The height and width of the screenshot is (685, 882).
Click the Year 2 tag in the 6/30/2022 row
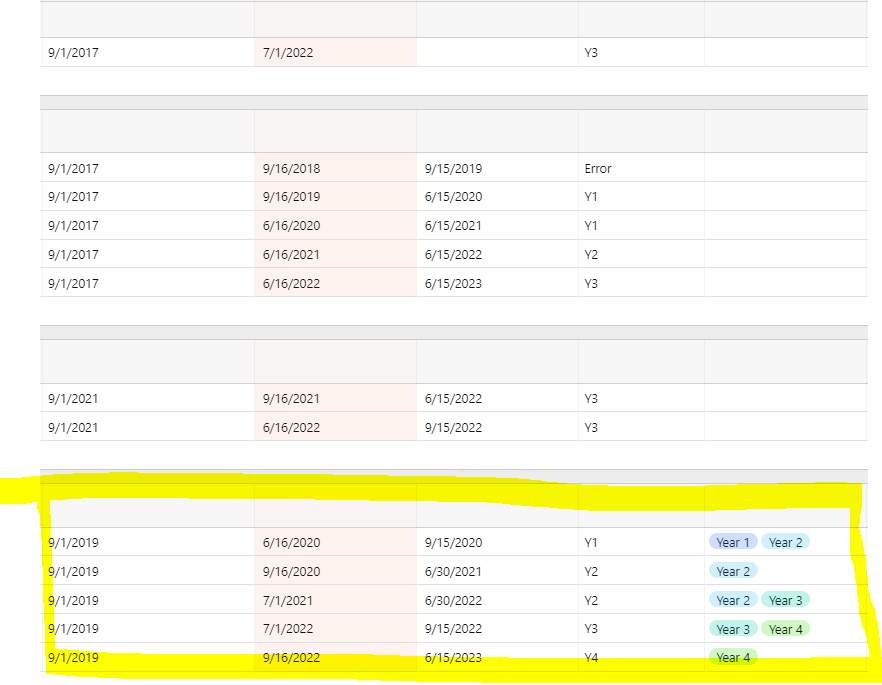pos(733,600)
